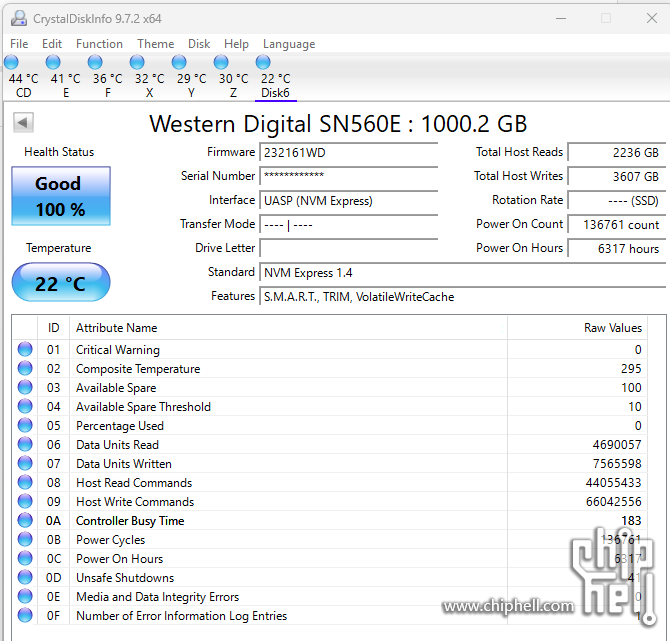The width and height of the screenshot is (670, 641).
Task: Click the Features field with S.M.A.R.T., TRIM
Action: click(x=463, y=297)
